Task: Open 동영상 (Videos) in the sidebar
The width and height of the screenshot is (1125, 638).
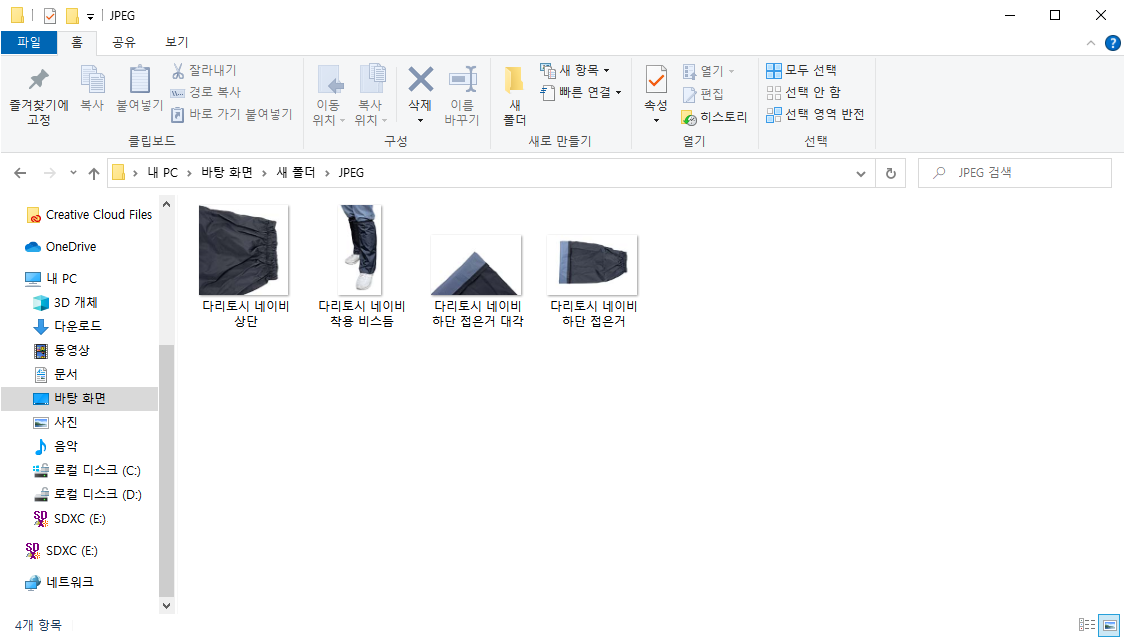Action: (x=62, y=350)
